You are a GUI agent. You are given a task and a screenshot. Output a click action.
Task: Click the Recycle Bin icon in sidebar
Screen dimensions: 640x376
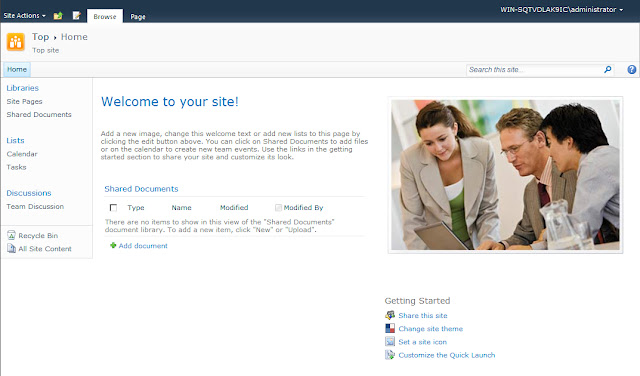[11, 235]
